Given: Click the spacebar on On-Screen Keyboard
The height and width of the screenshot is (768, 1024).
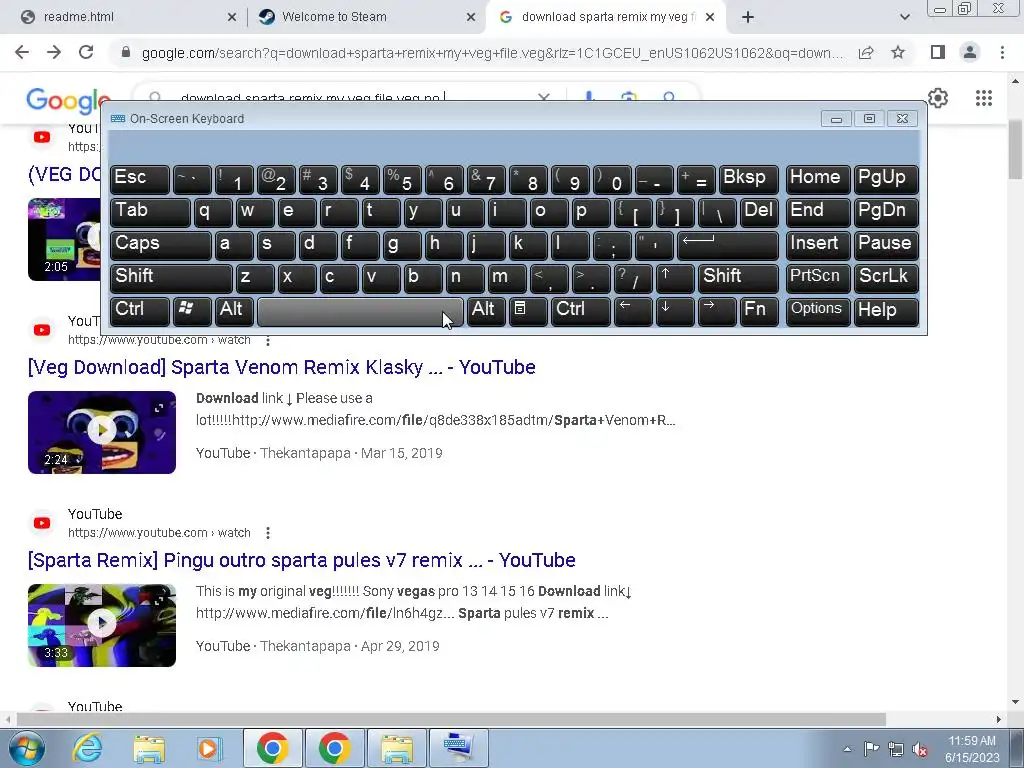Looking at the screenshot, I should [360, 312].
